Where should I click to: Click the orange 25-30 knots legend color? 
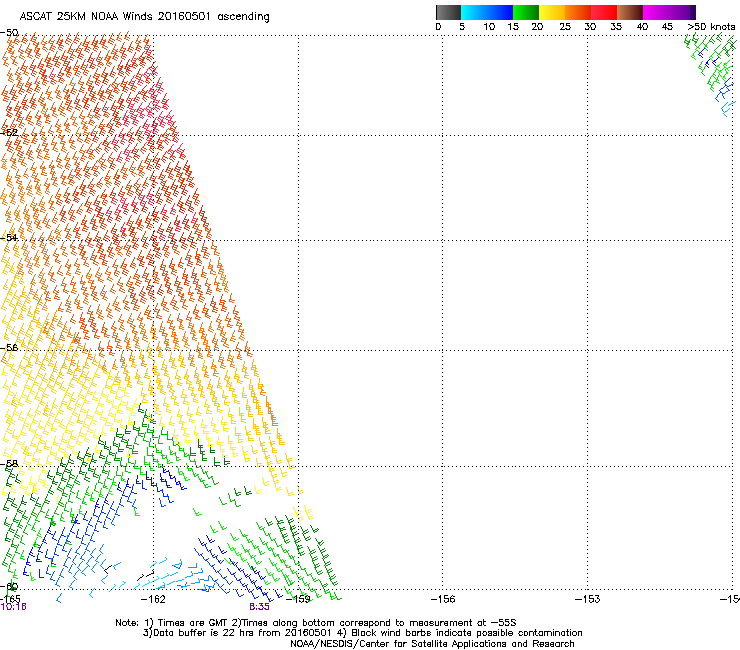tap(578, 12)
